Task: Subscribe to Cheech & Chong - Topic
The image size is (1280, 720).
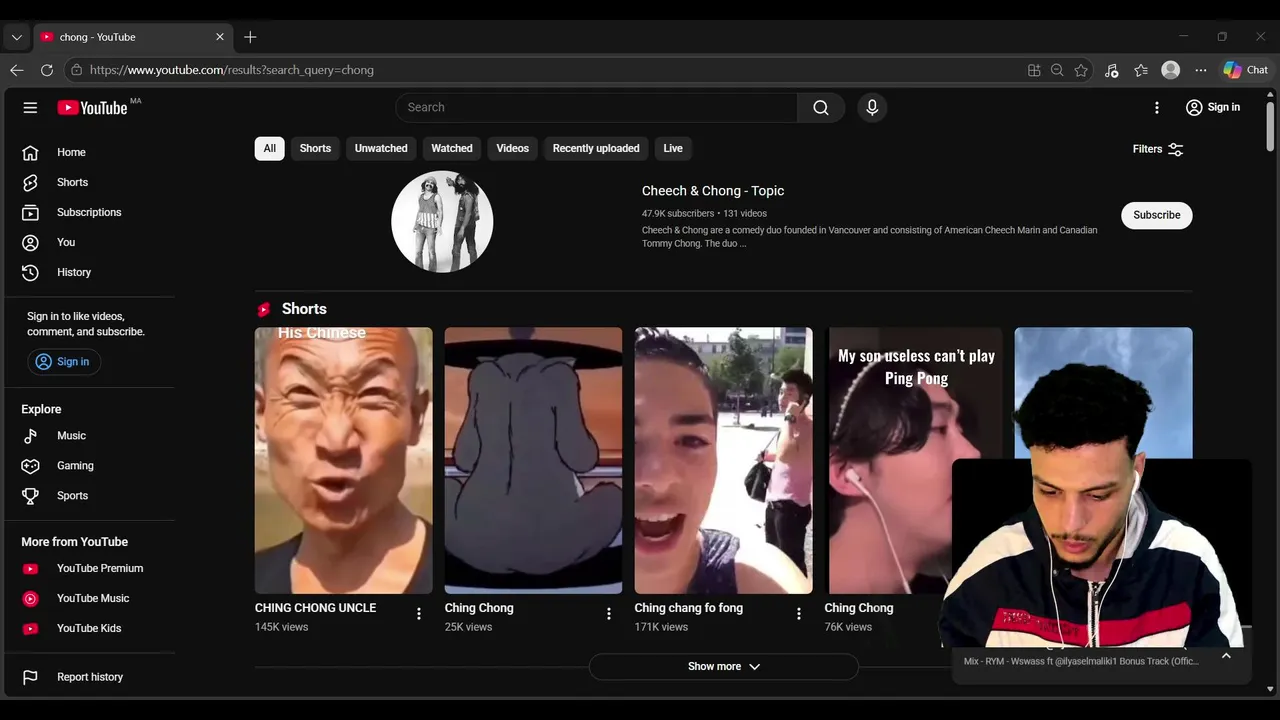Action: pyautogui.click(x=1157, y=215)
